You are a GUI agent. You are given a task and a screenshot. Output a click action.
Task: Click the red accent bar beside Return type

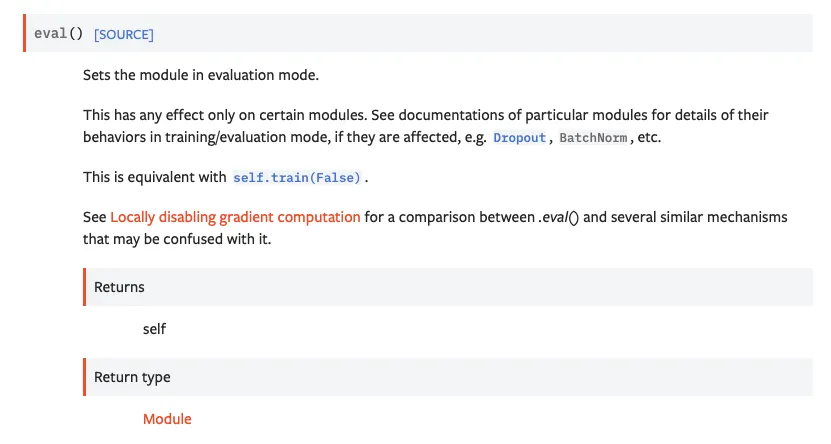(84, 377)
